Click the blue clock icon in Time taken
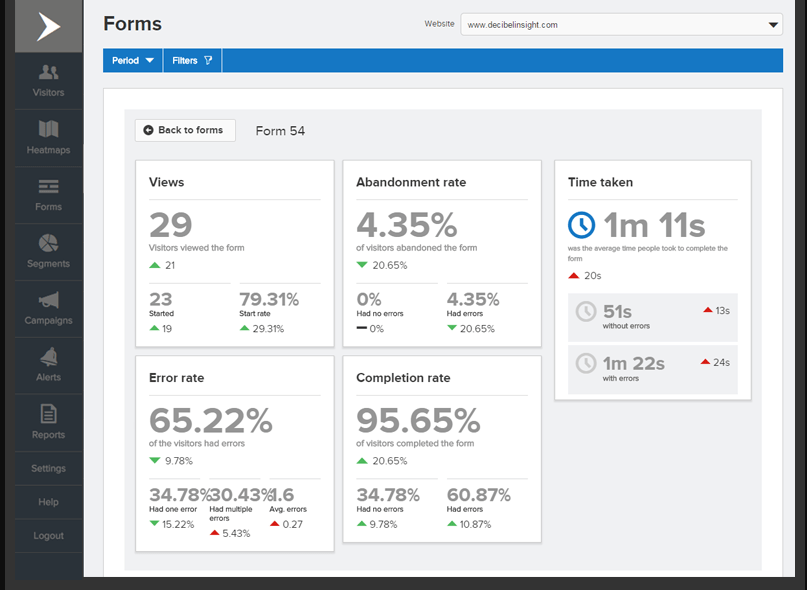This screenshot has width=807, height=590. click(582, 224)
